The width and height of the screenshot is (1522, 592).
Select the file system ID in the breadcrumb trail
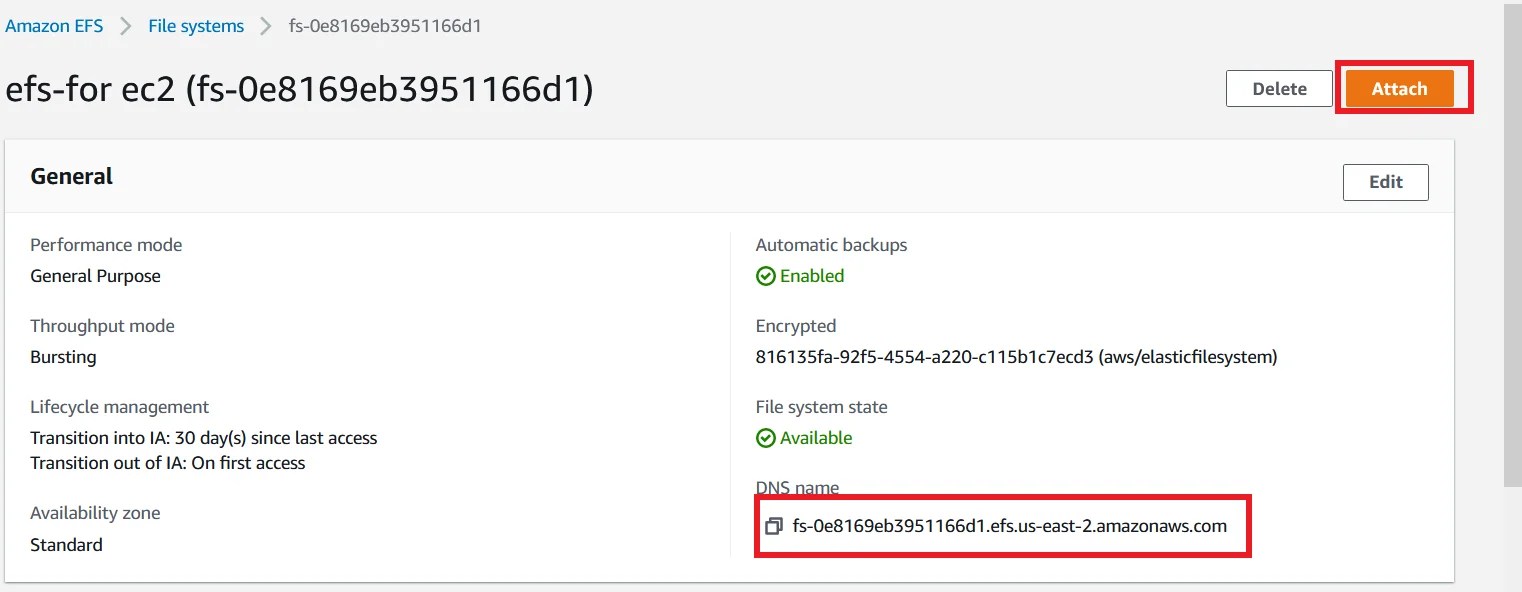(384, 26)
